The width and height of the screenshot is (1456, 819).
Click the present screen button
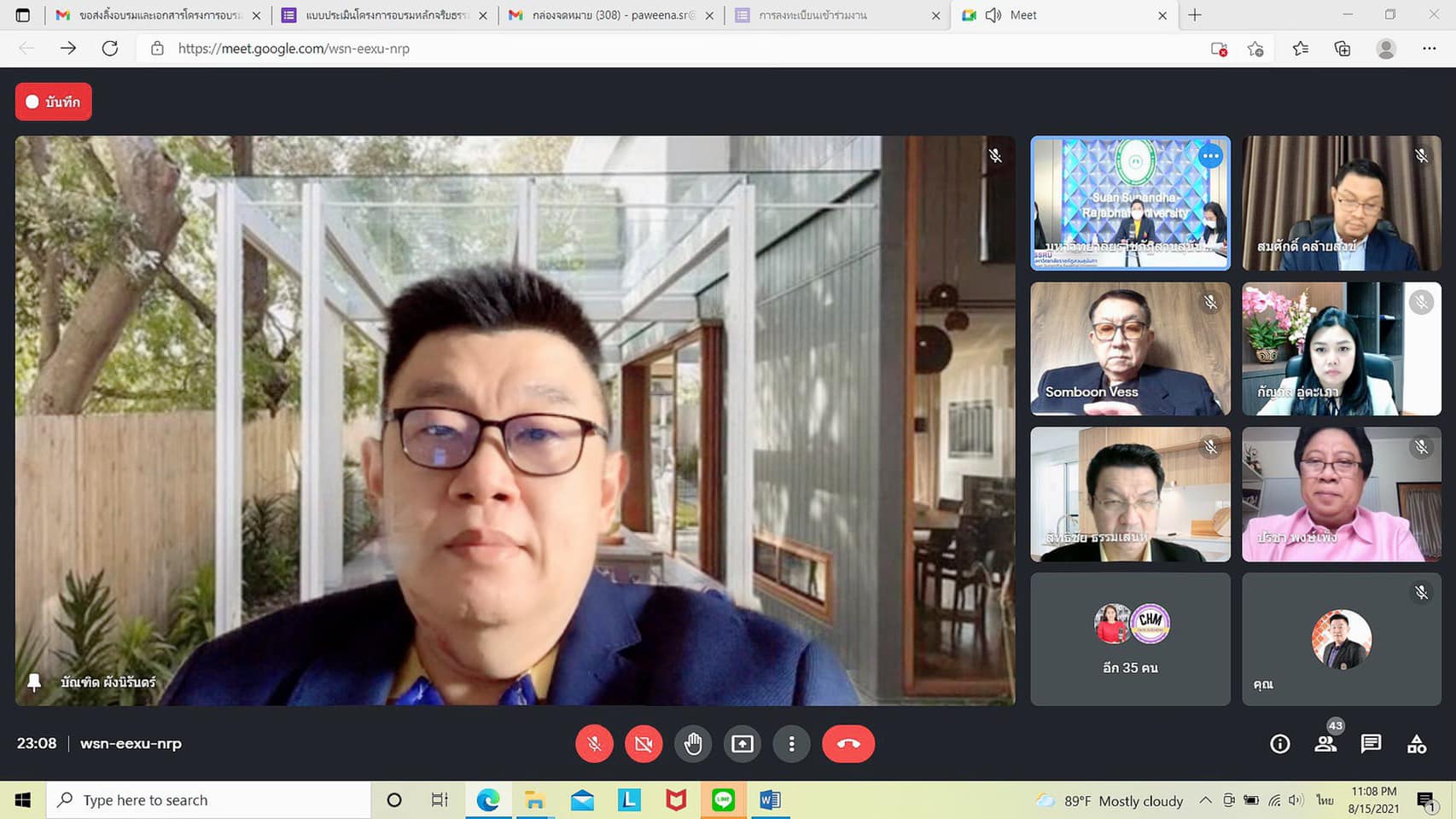(743, 744)
